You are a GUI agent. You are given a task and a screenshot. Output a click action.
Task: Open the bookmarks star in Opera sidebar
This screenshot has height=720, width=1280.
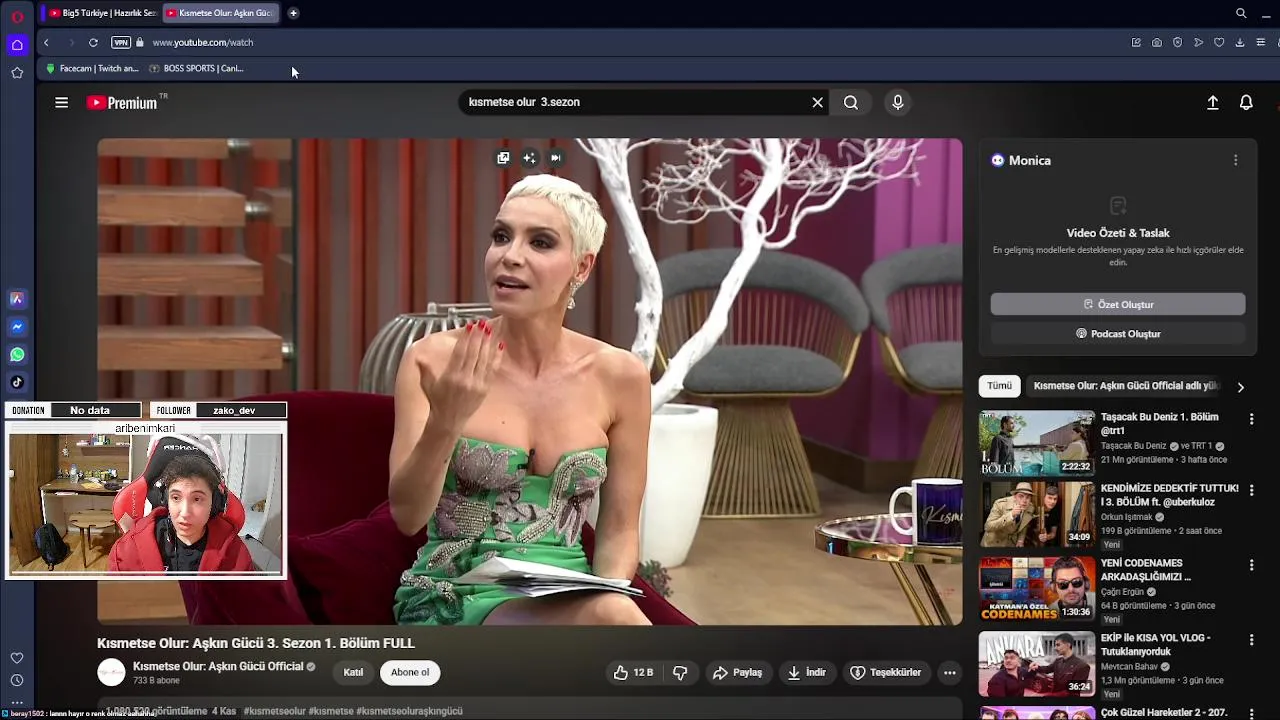[x=17, y=73]
